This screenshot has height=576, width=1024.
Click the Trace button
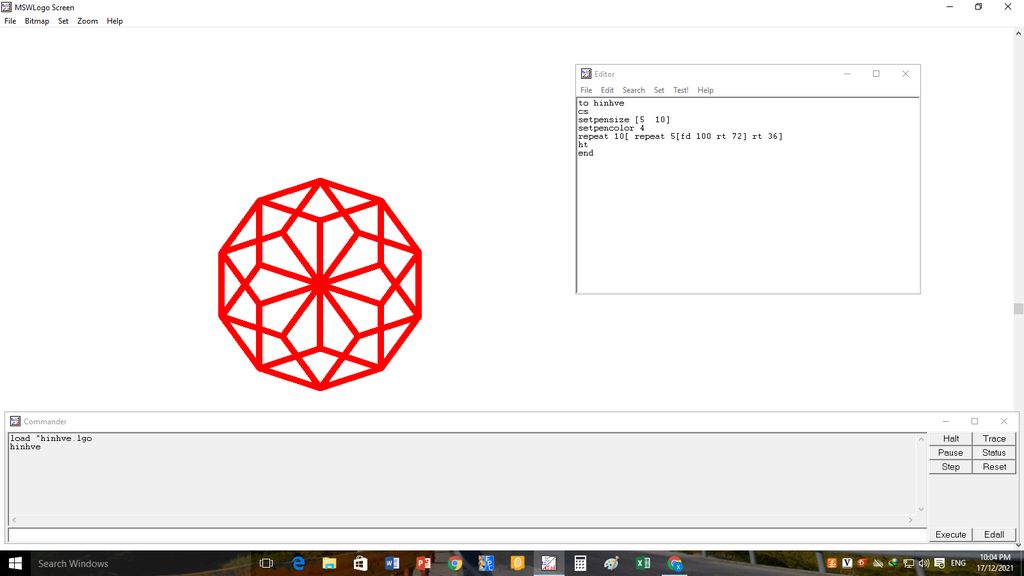click(x=994, y=439)
